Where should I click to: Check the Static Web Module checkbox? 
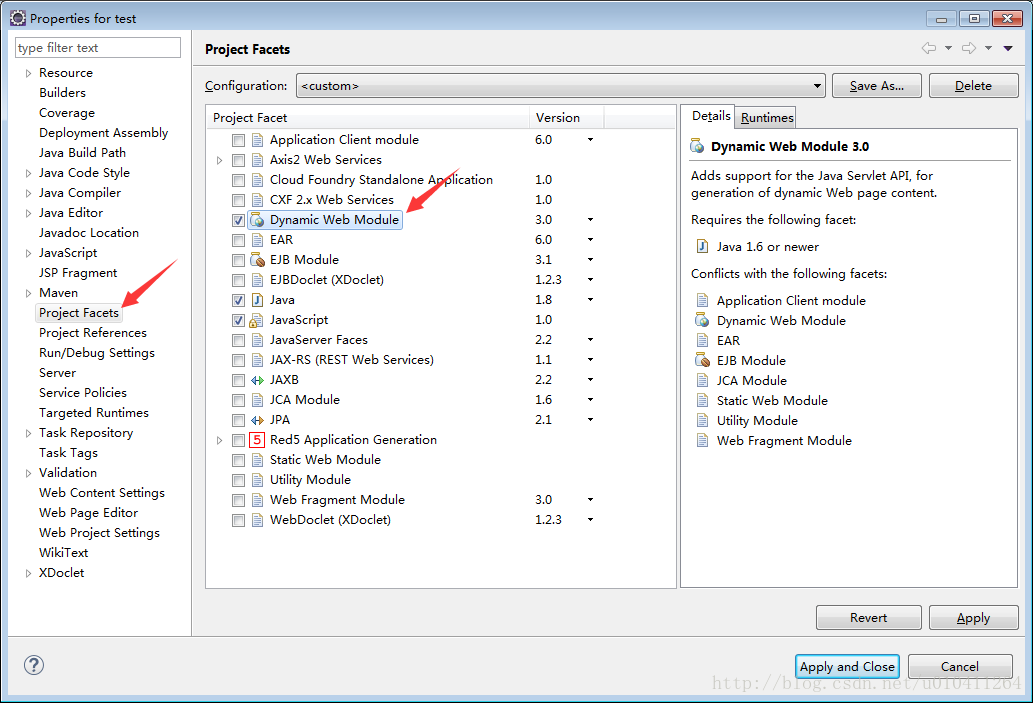click(238, 461)
